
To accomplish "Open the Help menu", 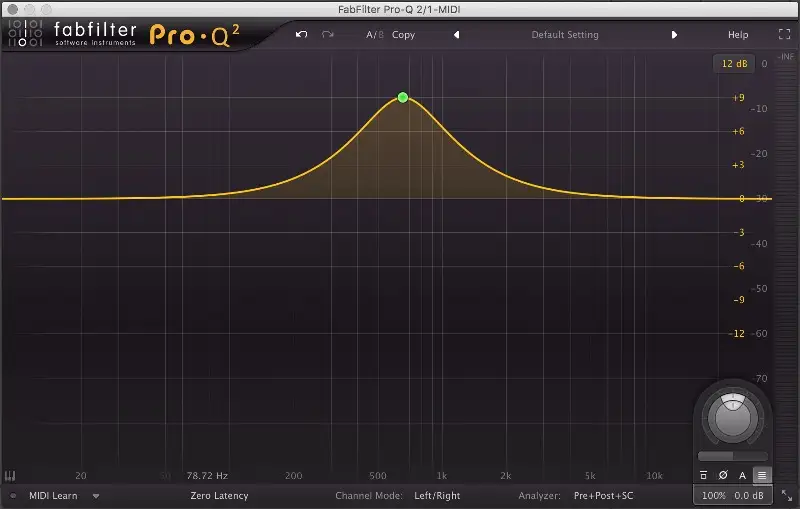I will (738, 34).
